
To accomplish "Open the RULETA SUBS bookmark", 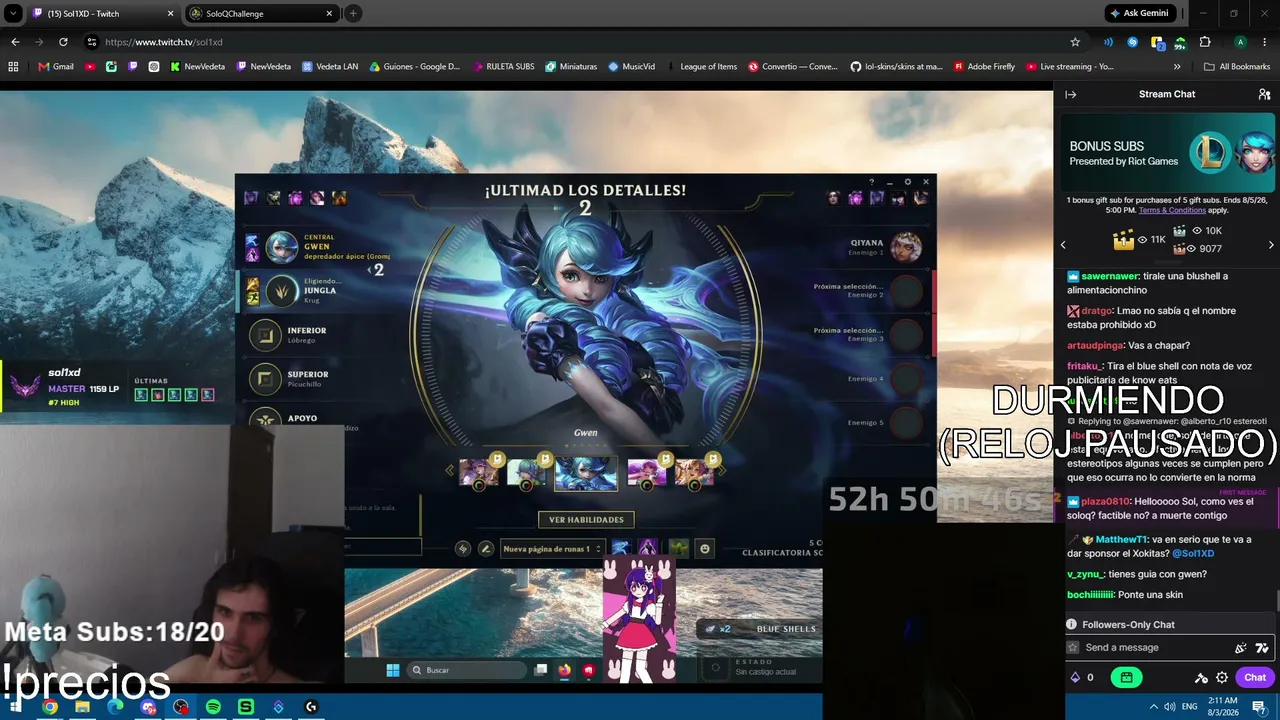I will 502,67.
